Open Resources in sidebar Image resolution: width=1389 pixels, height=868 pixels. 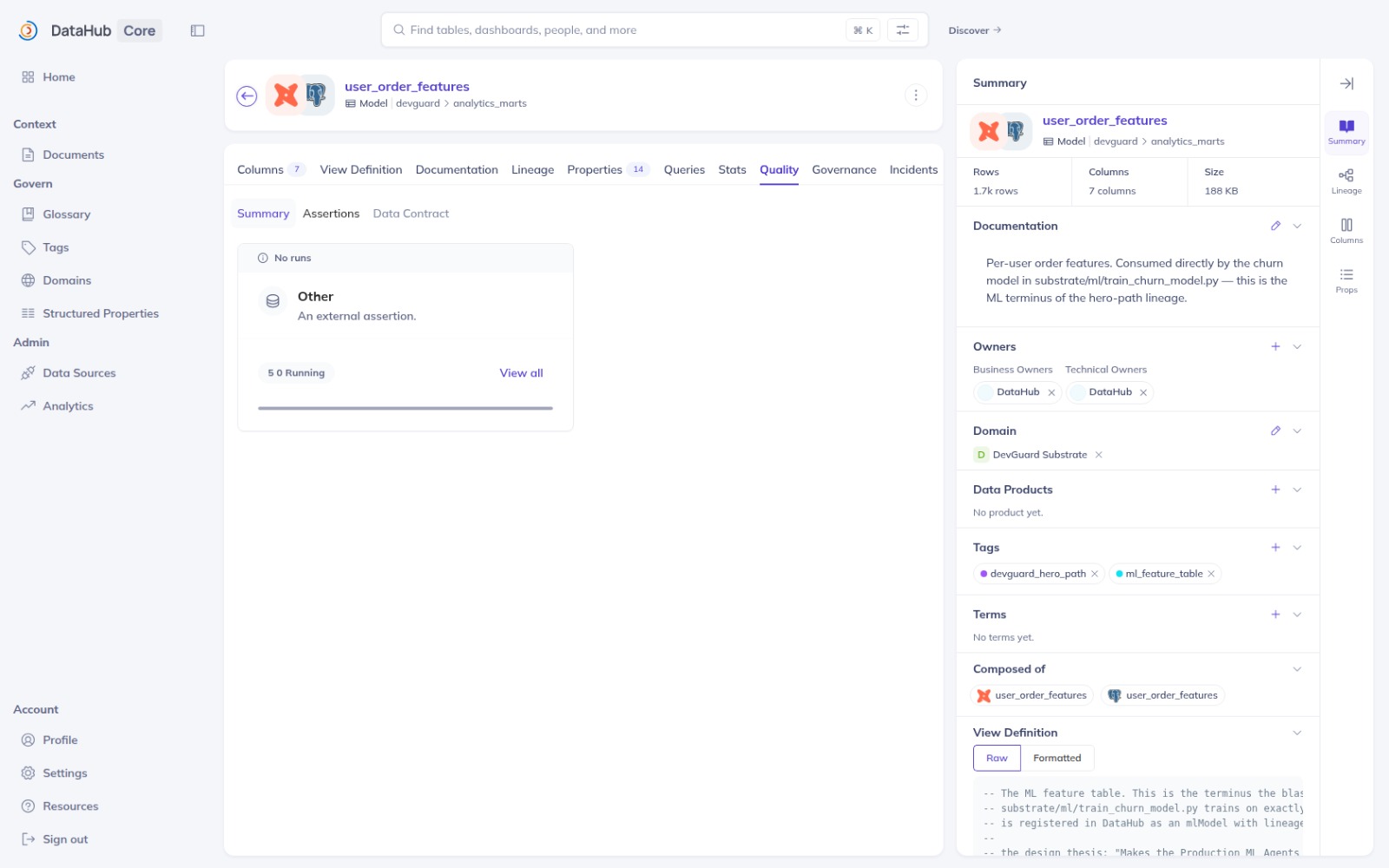70,806
